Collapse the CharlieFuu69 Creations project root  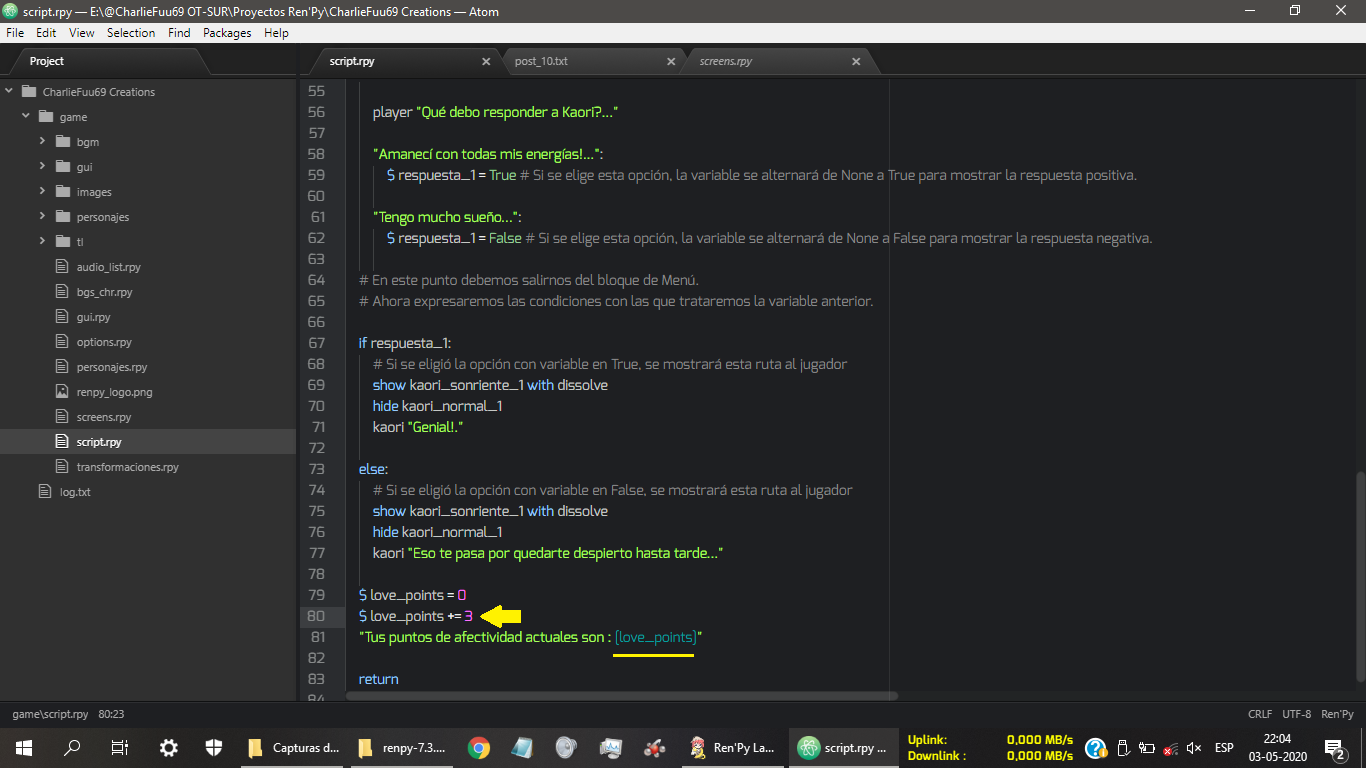point(9,92)
